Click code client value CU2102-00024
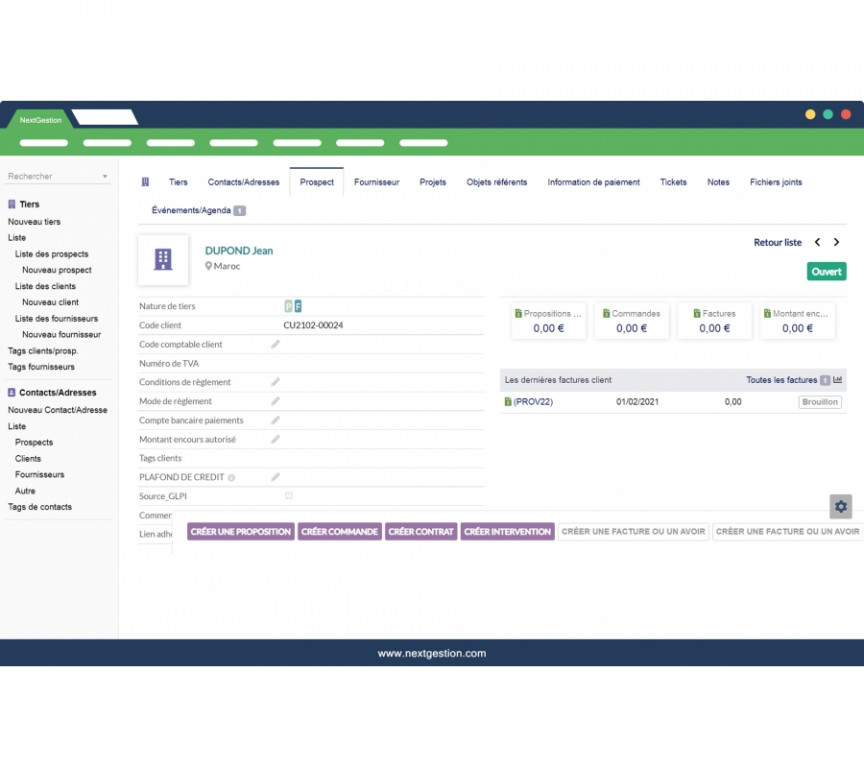 [x=313, y=325]
